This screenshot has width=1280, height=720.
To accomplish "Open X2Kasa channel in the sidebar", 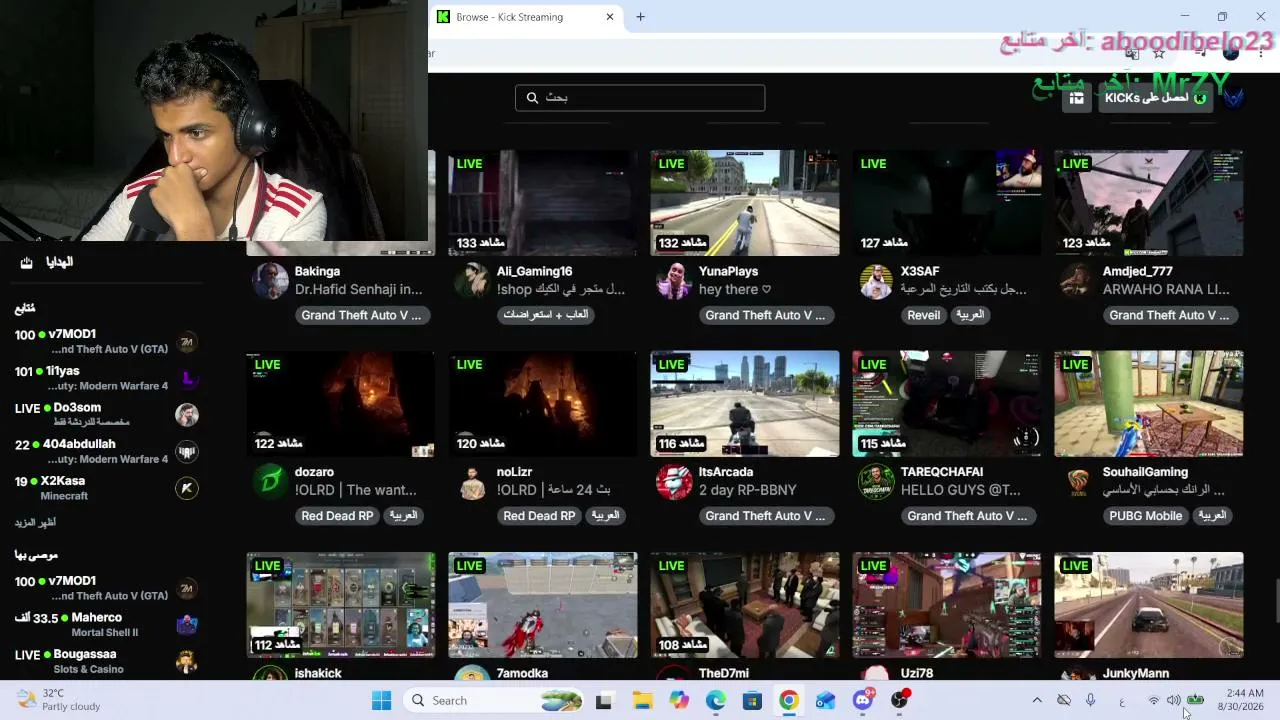I will click(105, 488).
